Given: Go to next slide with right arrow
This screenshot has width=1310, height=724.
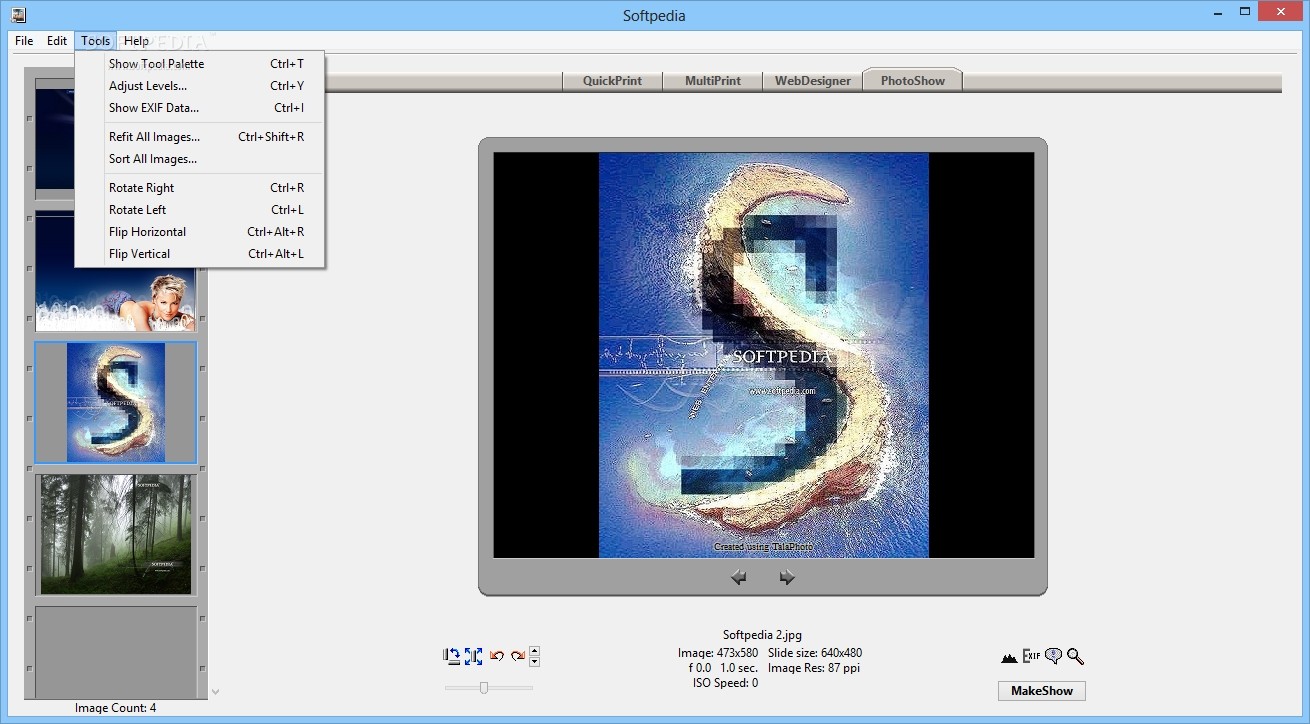Looking at the screenshot, I should [787, 577].
